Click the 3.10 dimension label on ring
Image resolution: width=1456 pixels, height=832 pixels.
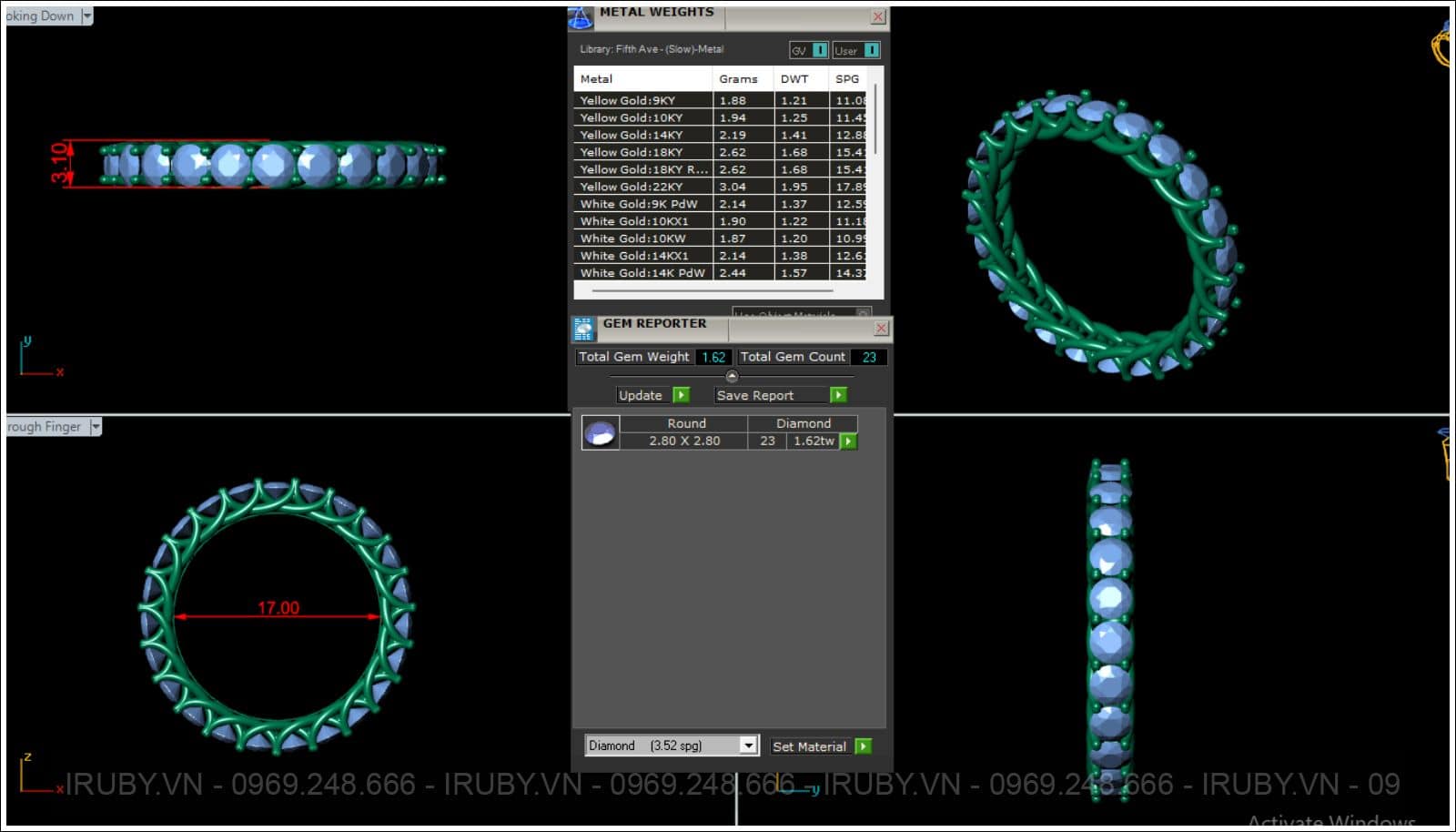[60, 163]
